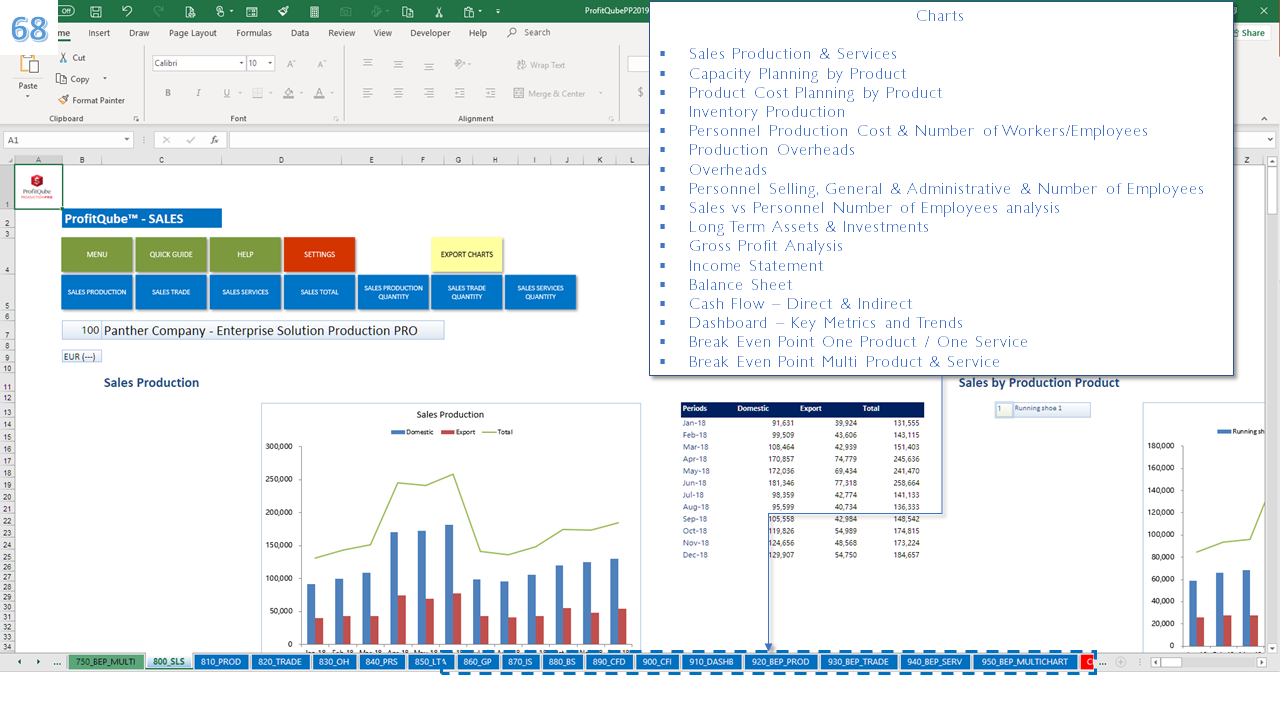Click Middle Align icon

click(x=398, y=64)
